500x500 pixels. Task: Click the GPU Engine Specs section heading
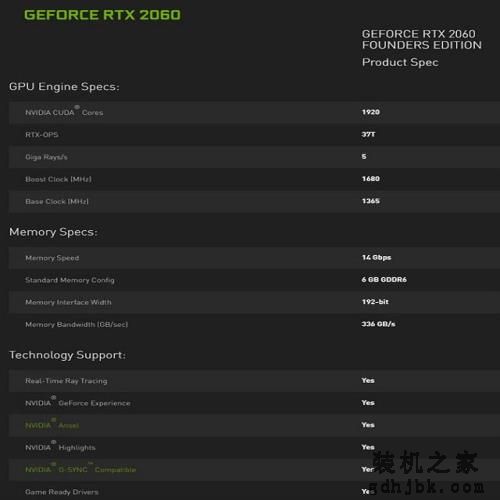click(x=64, y=87)
